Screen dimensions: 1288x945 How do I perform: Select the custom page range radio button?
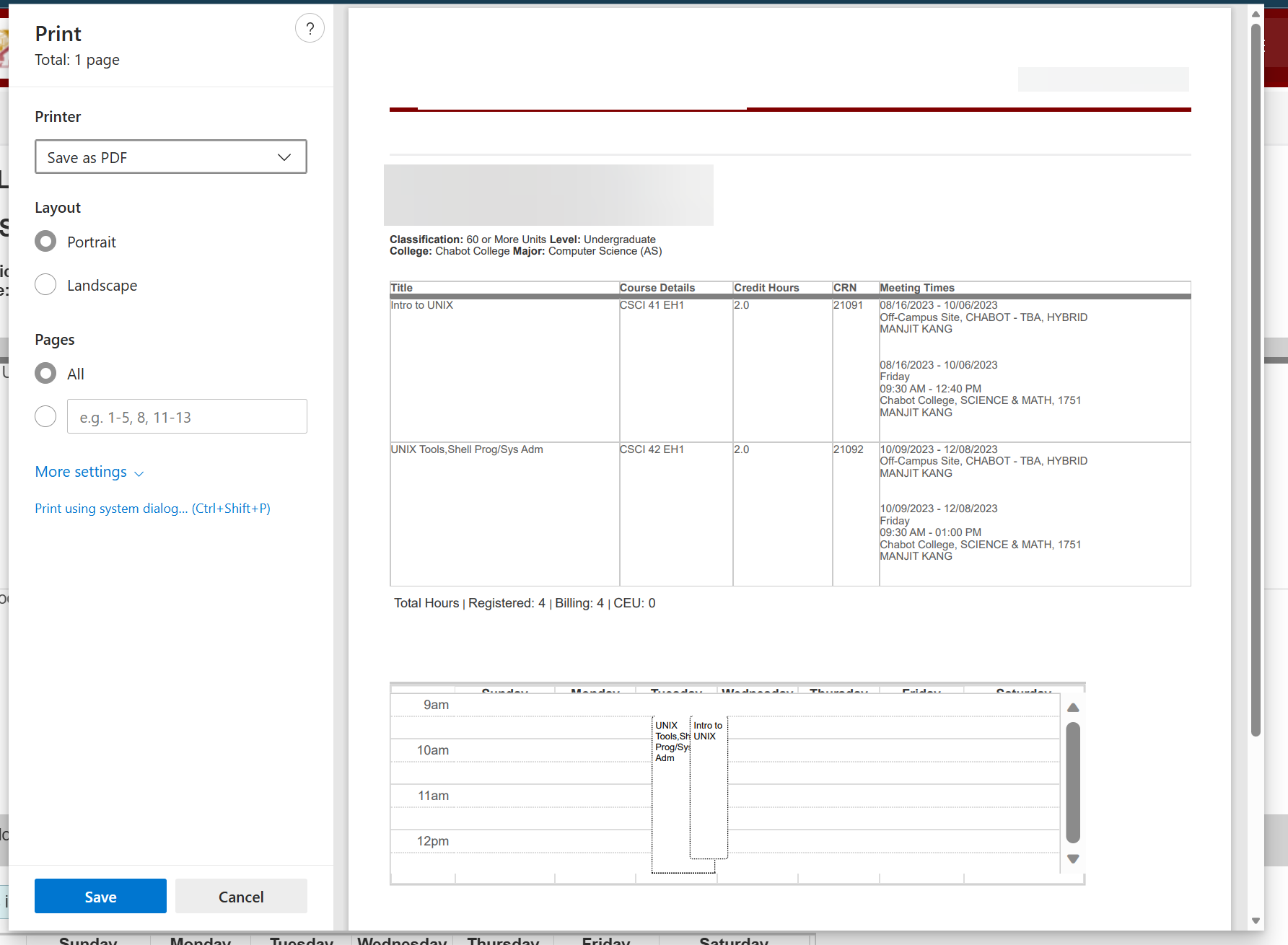45,416
